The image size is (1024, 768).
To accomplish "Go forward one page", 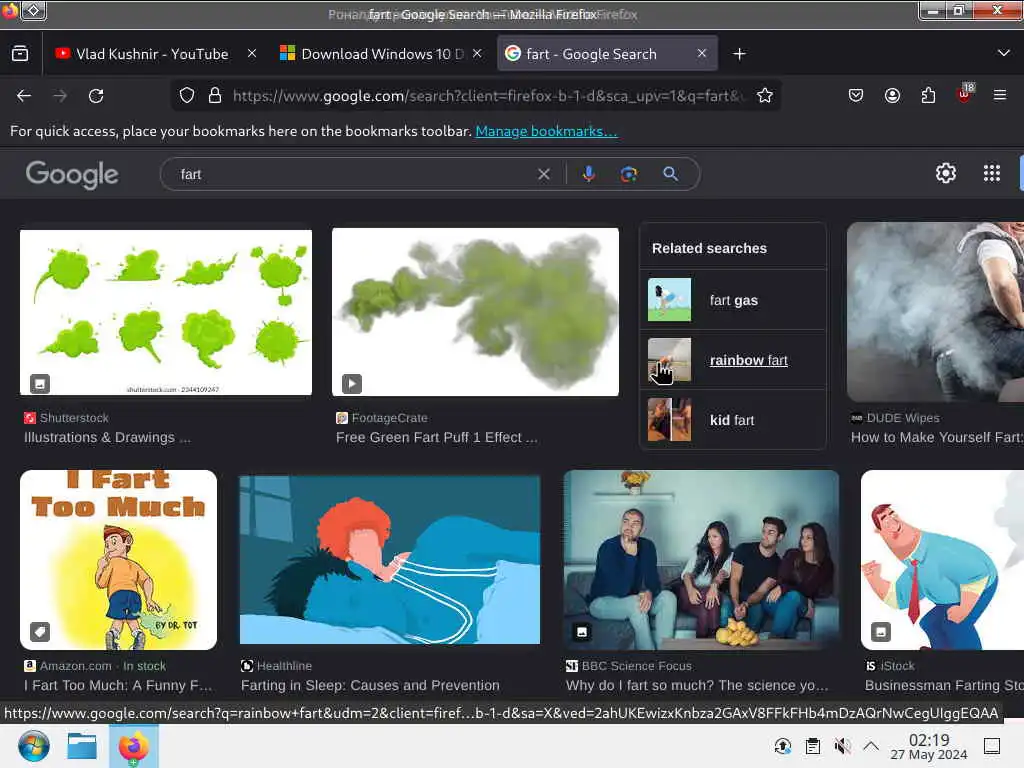I will 60,96.
